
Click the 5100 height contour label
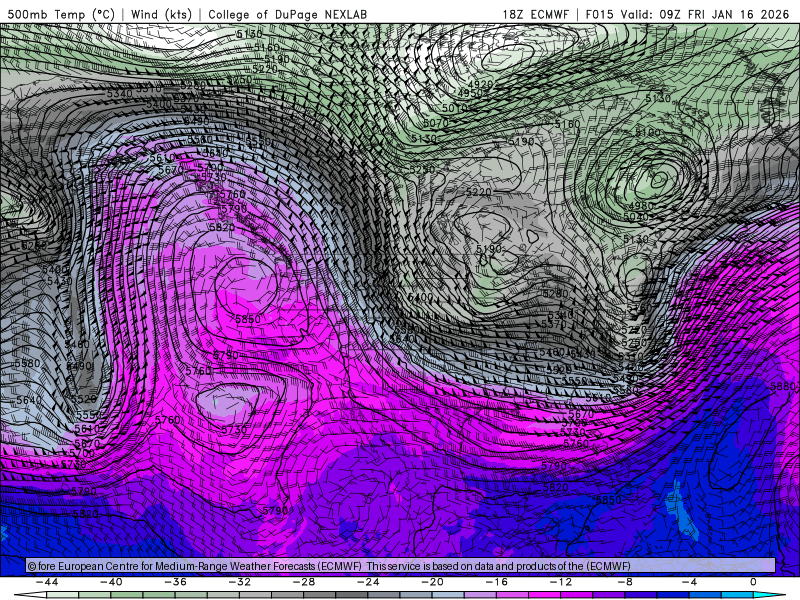pyautogui.click(x=647, y=133)
